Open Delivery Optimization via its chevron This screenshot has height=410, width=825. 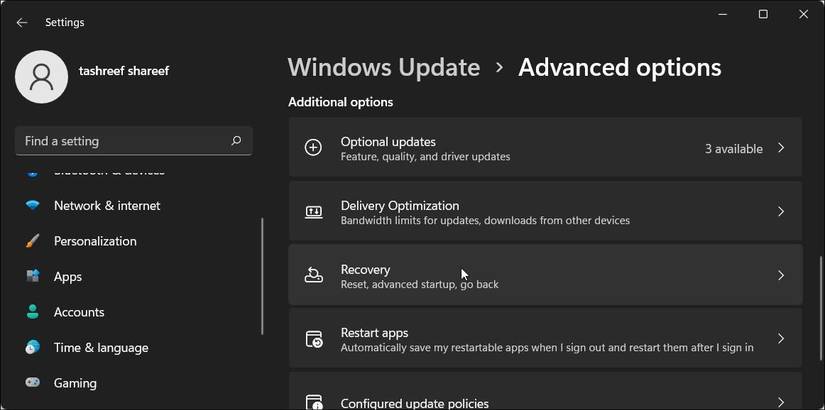click(x=781, y=212)
